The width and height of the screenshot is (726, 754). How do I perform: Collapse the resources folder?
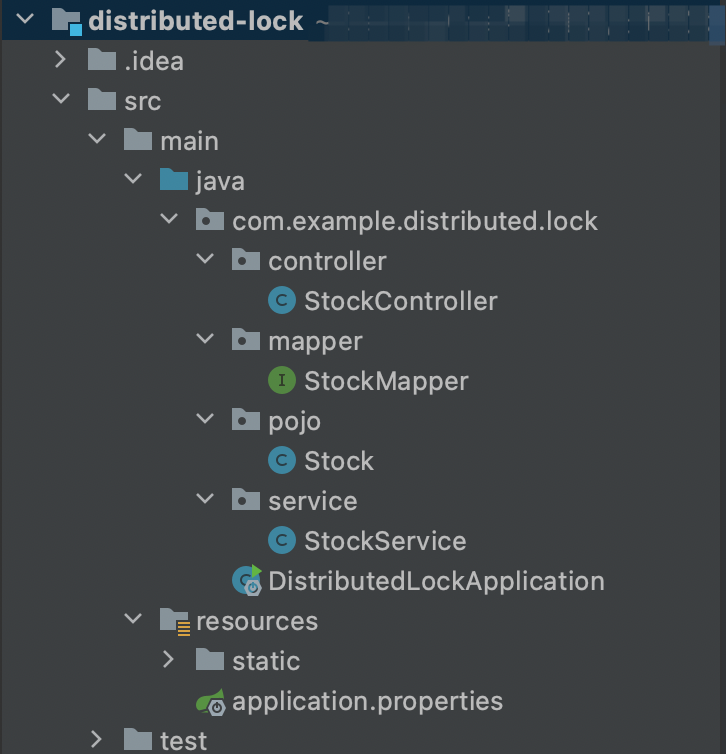(133, 619)
